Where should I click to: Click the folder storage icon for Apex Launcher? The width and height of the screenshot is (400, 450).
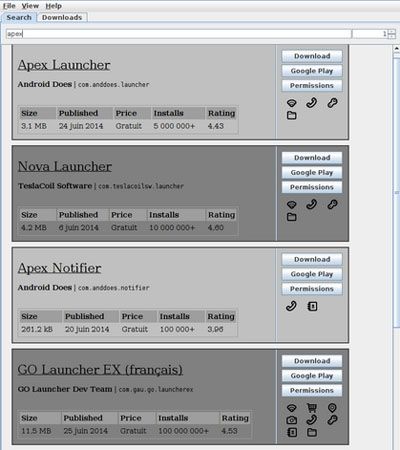click(x=292, y=116)
